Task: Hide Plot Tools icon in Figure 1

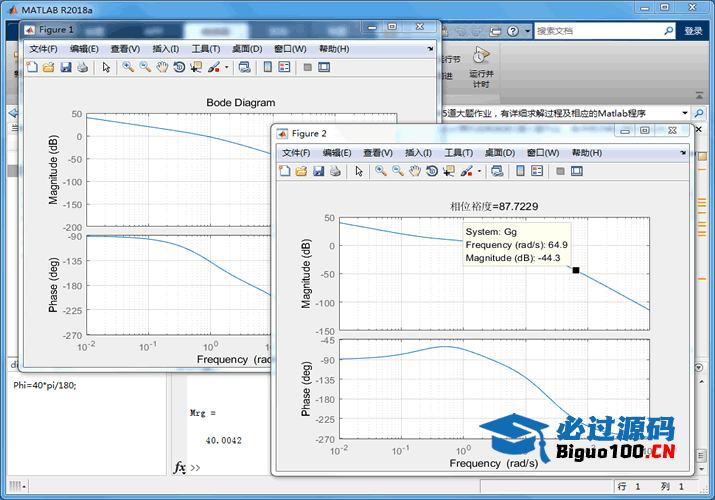Action: point(308,67)
